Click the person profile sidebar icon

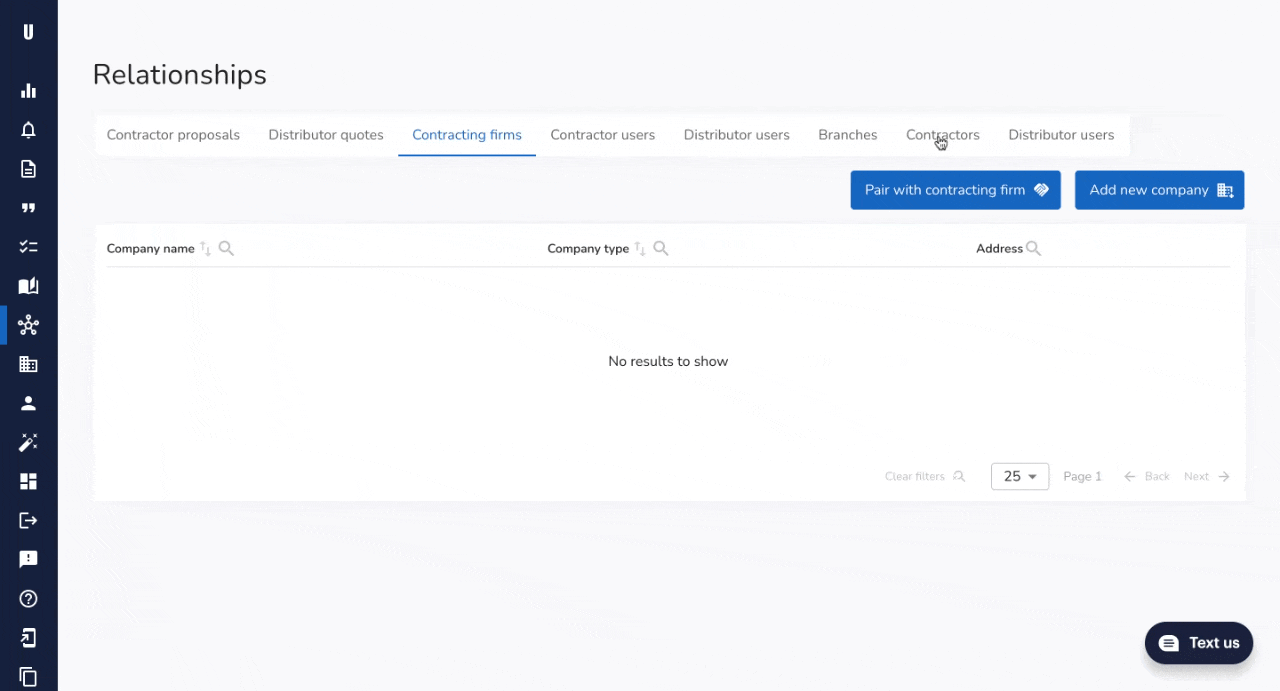coord(28,403)
